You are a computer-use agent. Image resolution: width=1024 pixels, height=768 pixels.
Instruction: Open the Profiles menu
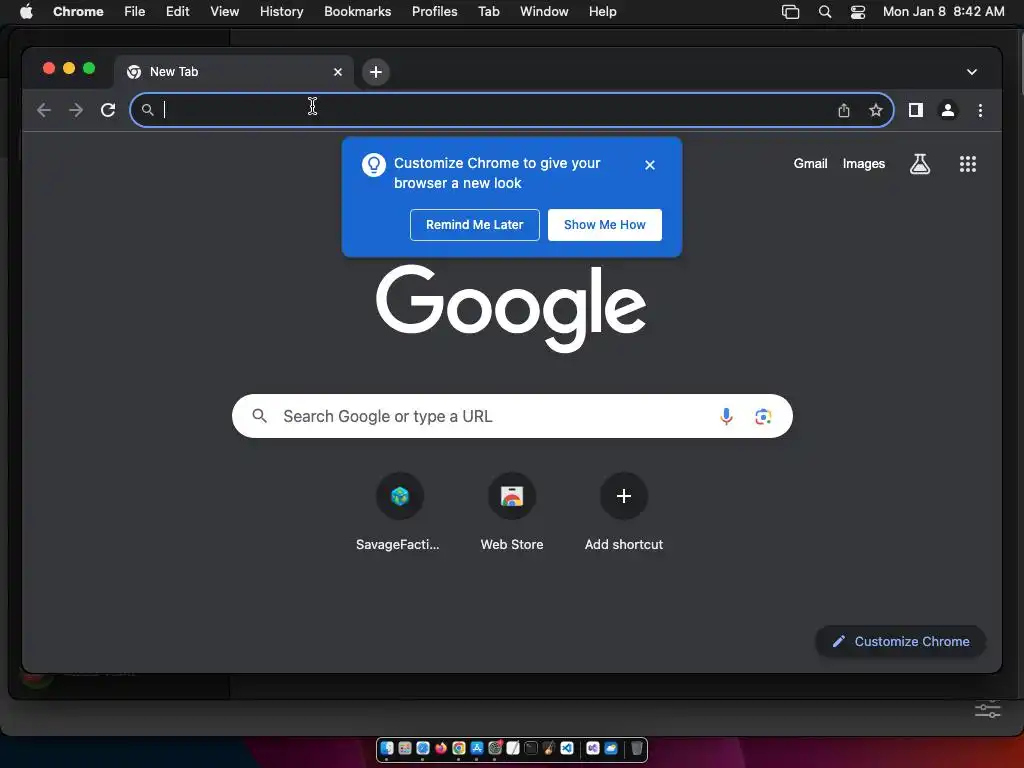click(x=434, y=12)
